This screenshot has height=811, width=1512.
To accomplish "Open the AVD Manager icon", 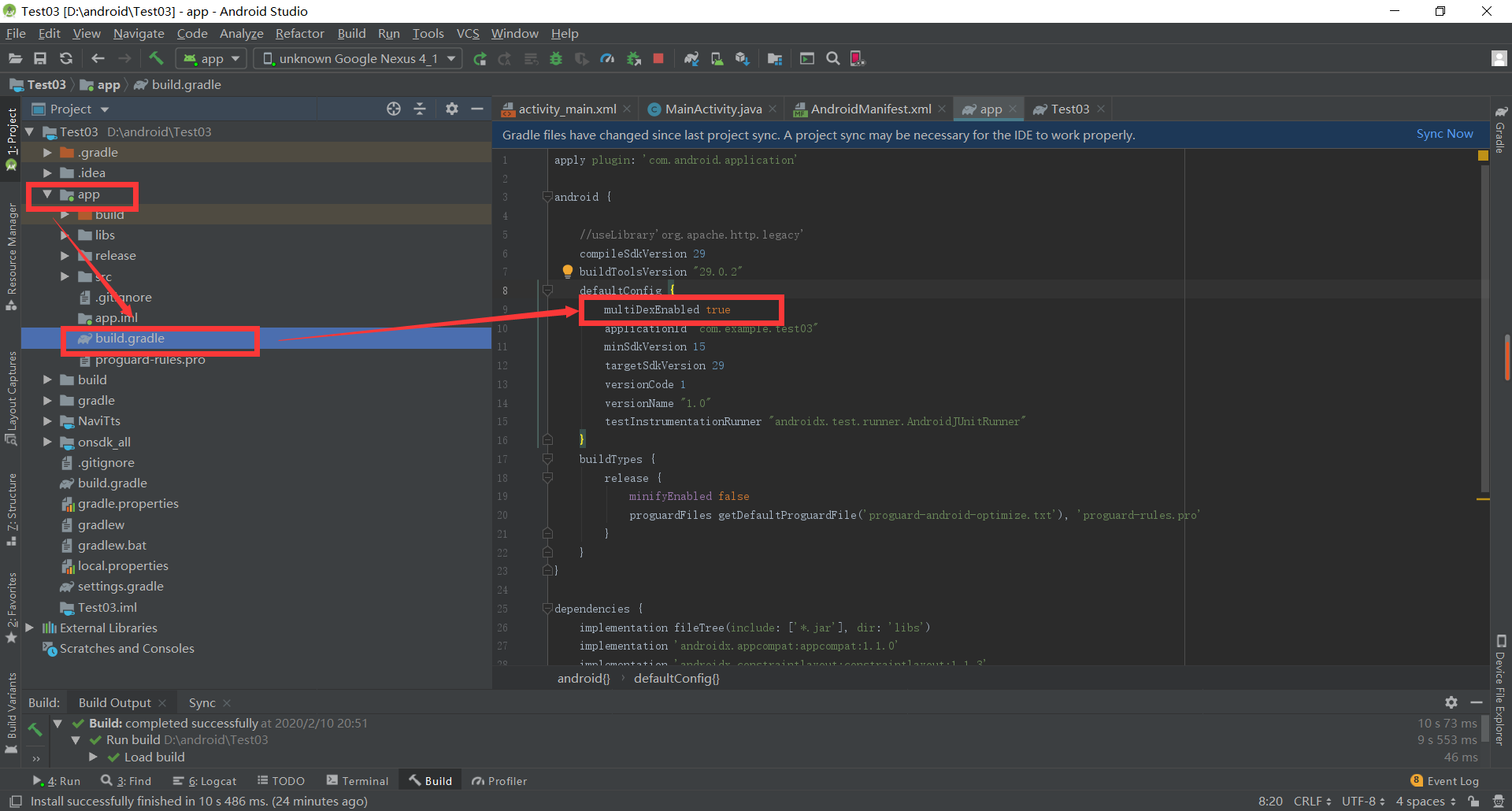I will 717,58.
